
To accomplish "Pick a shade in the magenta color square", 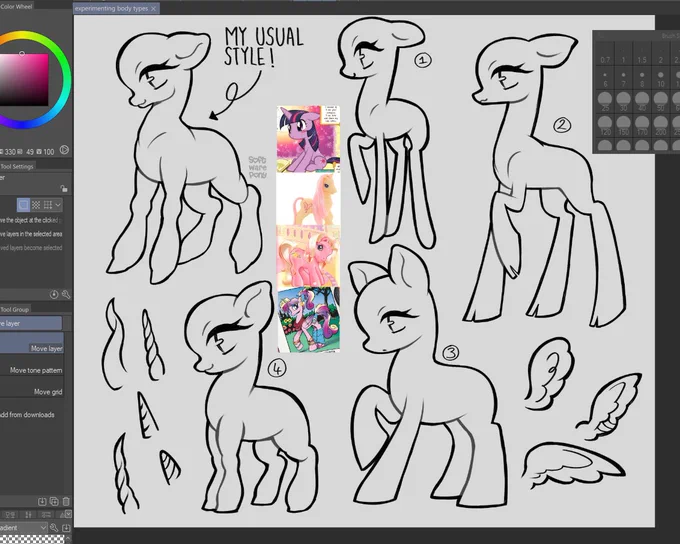I will point(24,80).
